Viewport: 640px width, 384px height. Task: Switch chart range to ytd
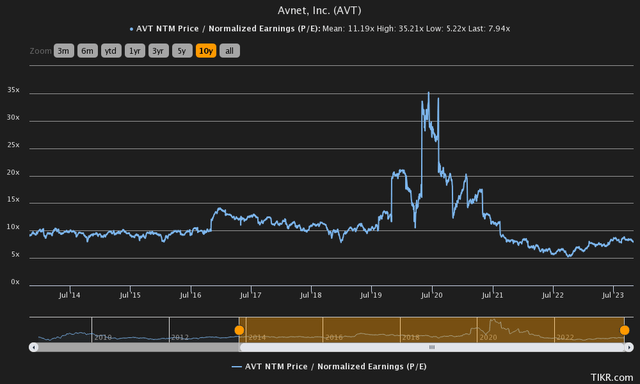coord(111,51)
